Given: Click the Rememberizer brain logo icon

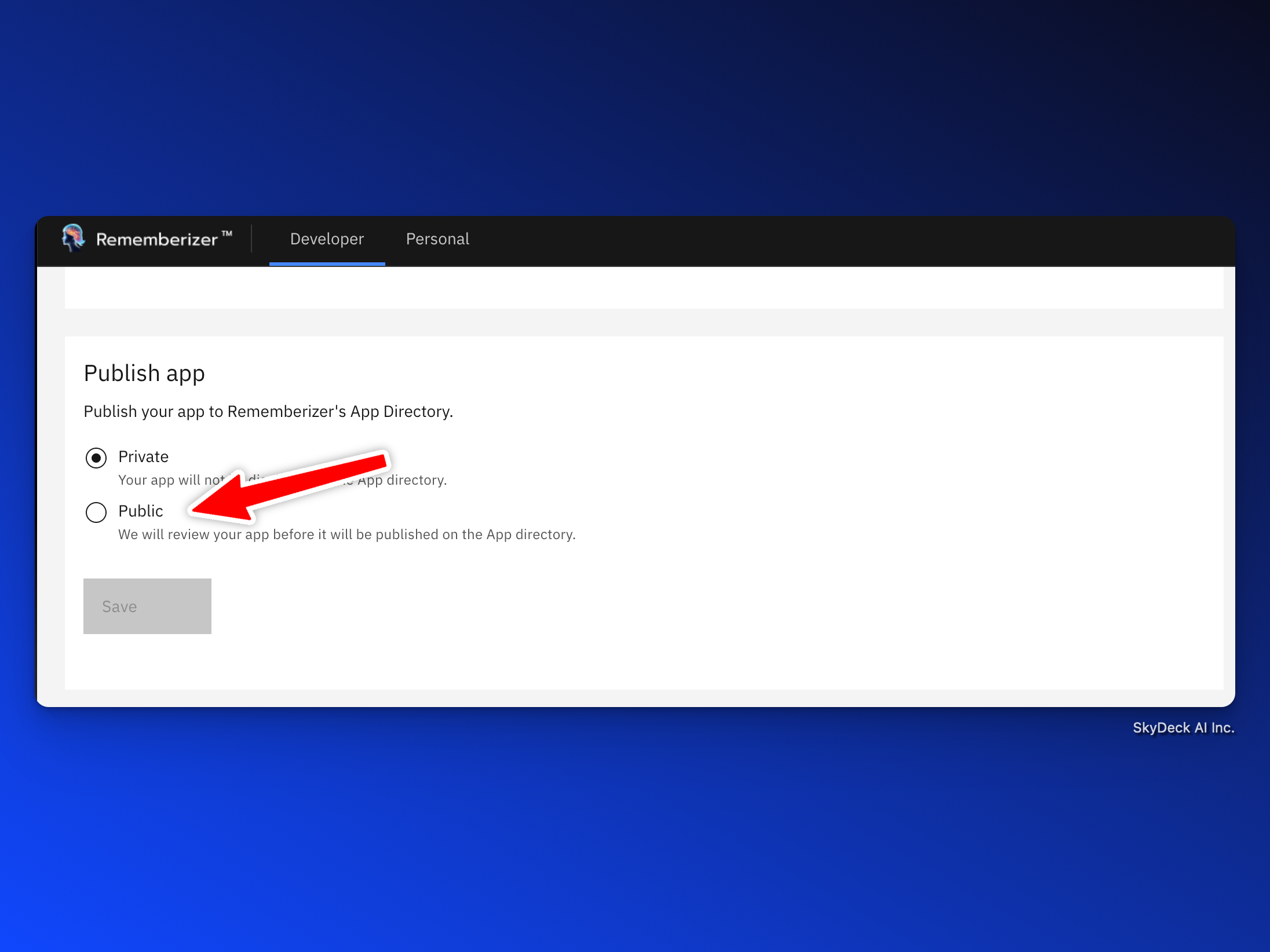Looking at the screenshot, I should (x=74, y=238).
